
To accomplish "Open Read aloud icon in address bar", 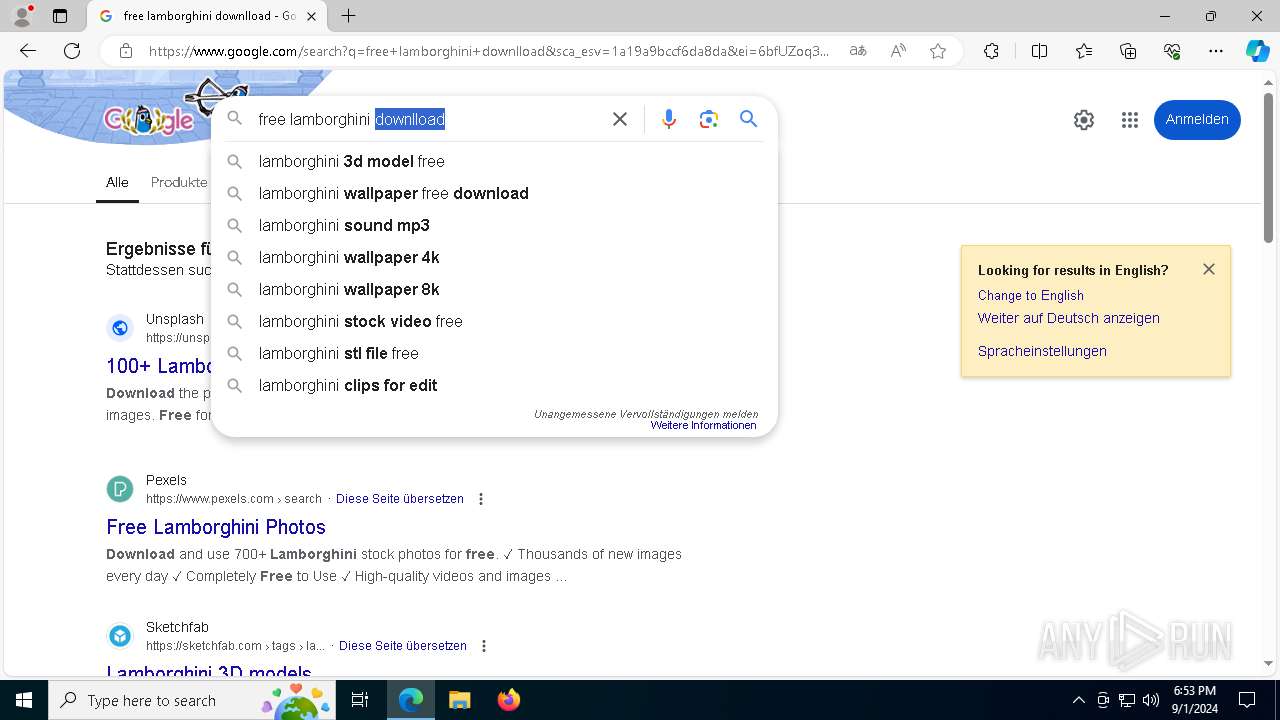I will pyautogui.click(x=898, y=51).
